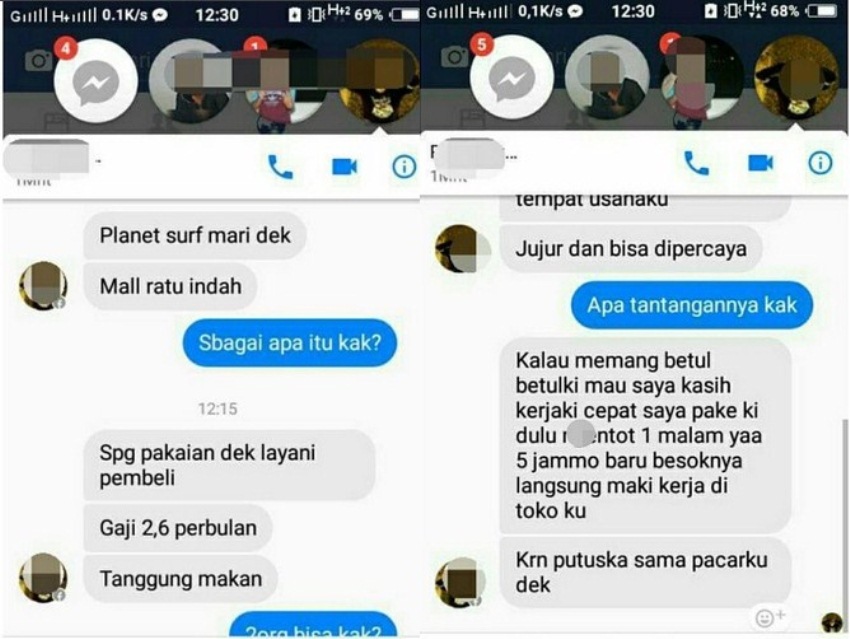
Task: Select the gold active chat head on right screen
Action: click(x=796, y=78)
